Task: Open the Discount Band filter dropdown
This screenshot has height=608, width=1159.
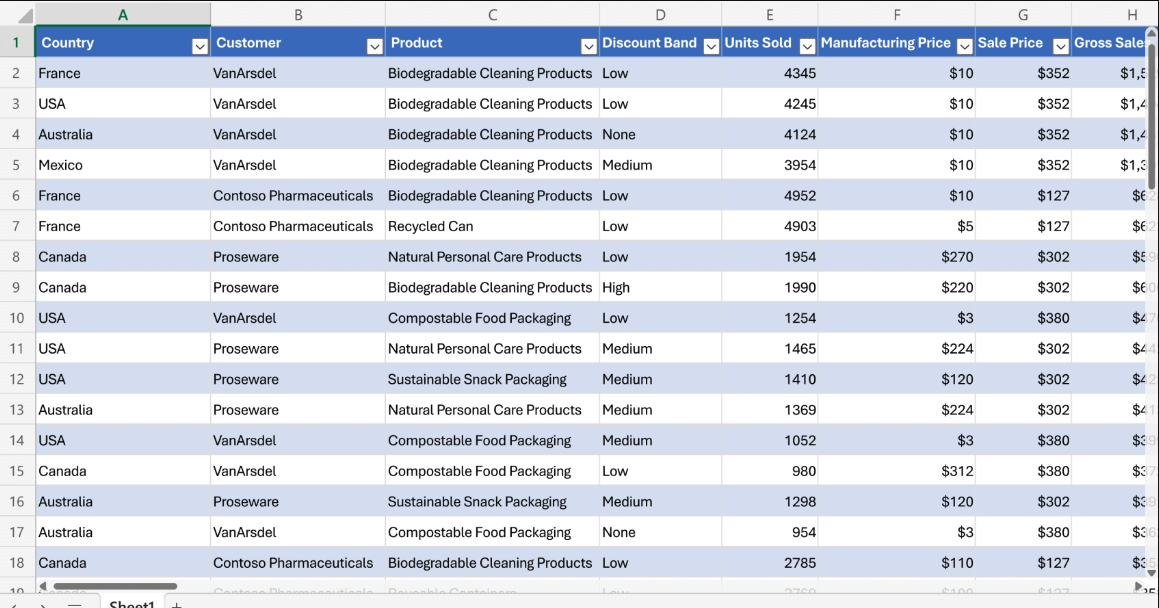Action: pos(711,47)
